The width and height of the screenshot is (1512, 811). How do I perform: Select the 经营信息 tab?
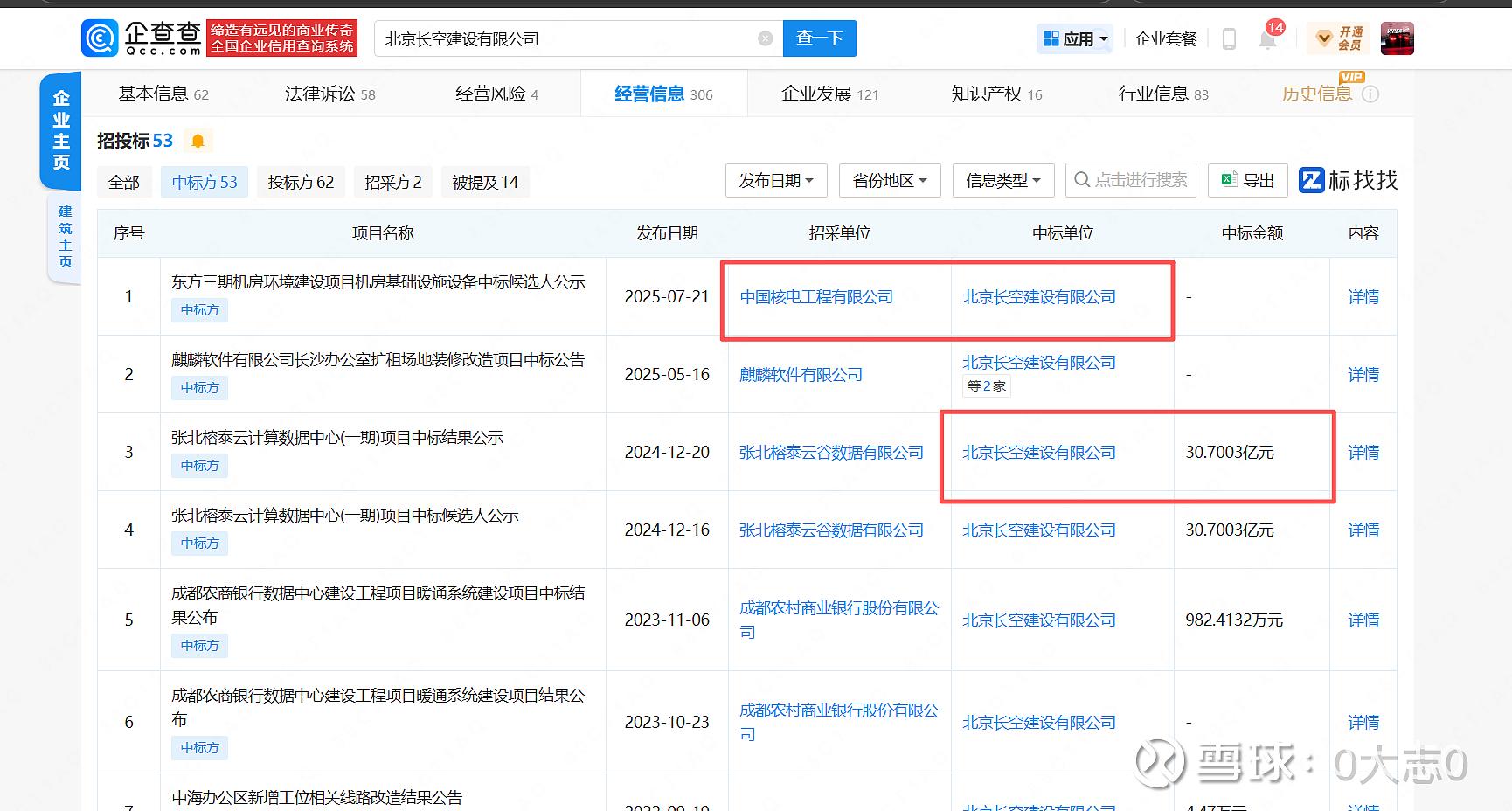click(x=663, y=94)
